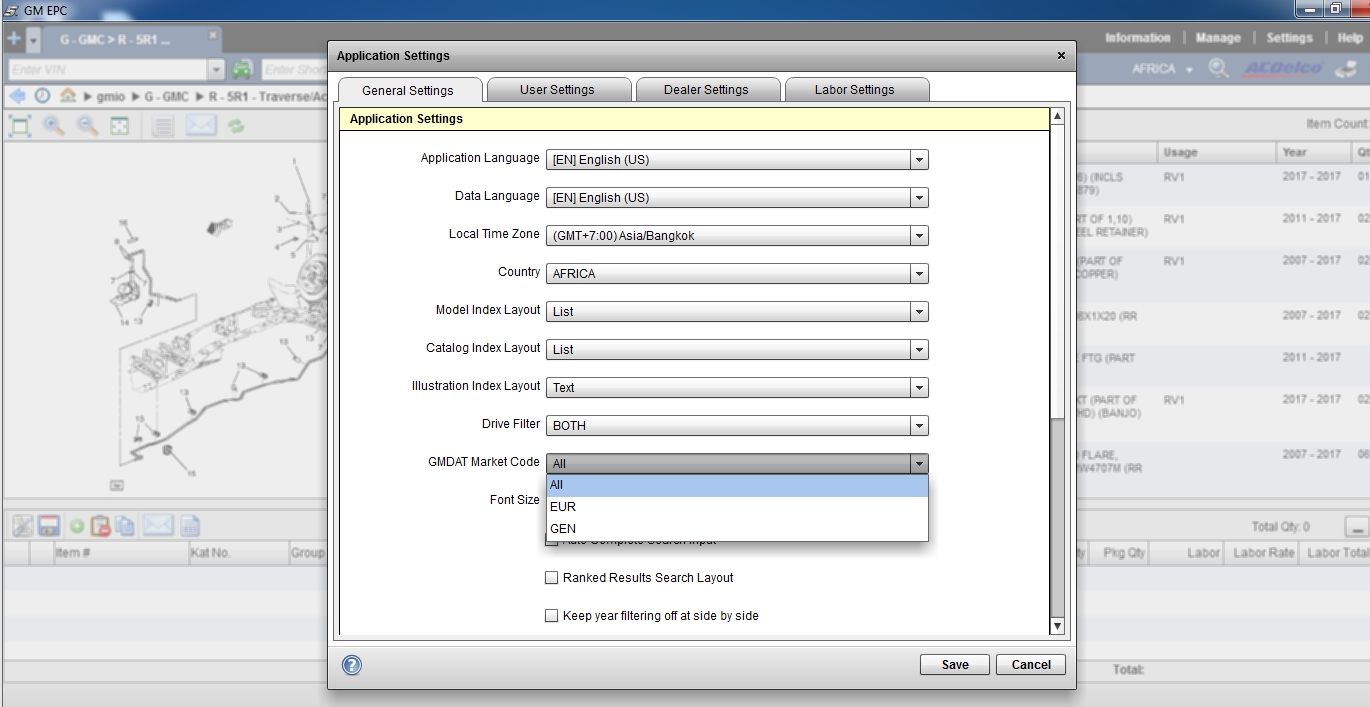Click the full screen illustration icon
This screenshot has width=1370, height=707.
point(119,126)
